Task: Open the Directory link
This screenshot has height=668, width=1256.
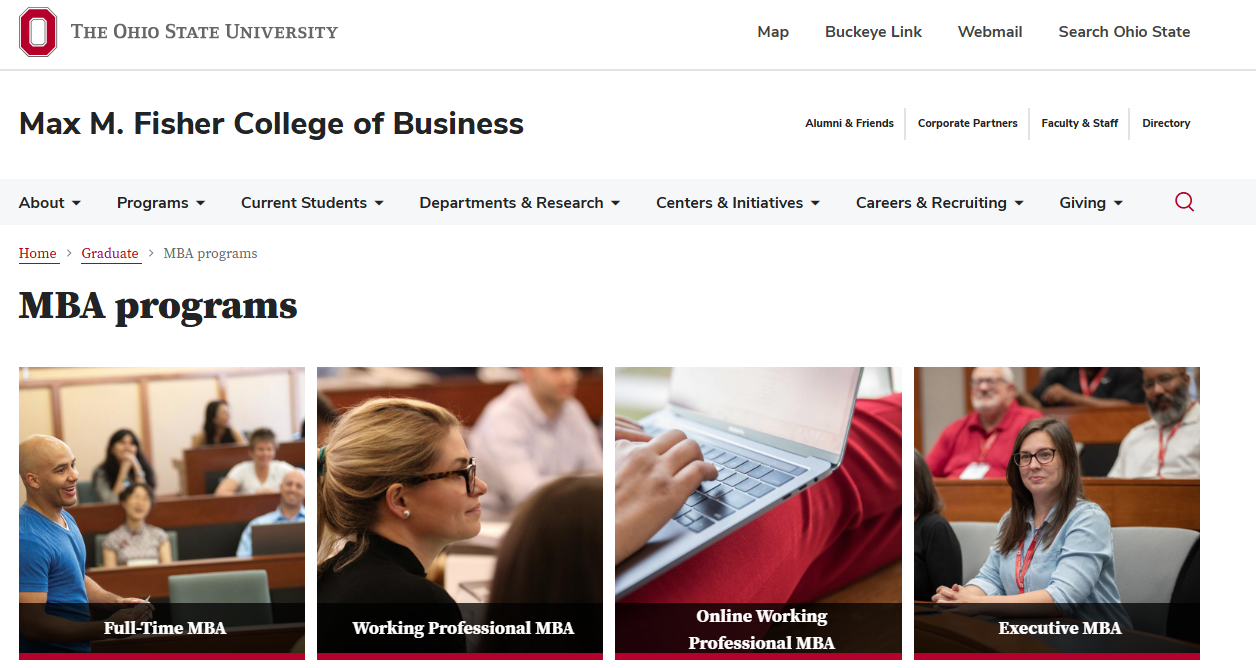Action: 1166,124
